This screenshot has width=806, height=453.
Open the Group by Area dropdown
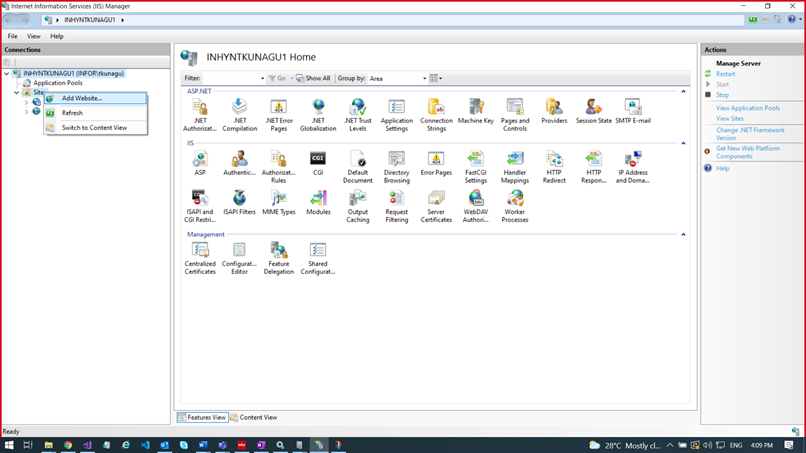point(397,78)
